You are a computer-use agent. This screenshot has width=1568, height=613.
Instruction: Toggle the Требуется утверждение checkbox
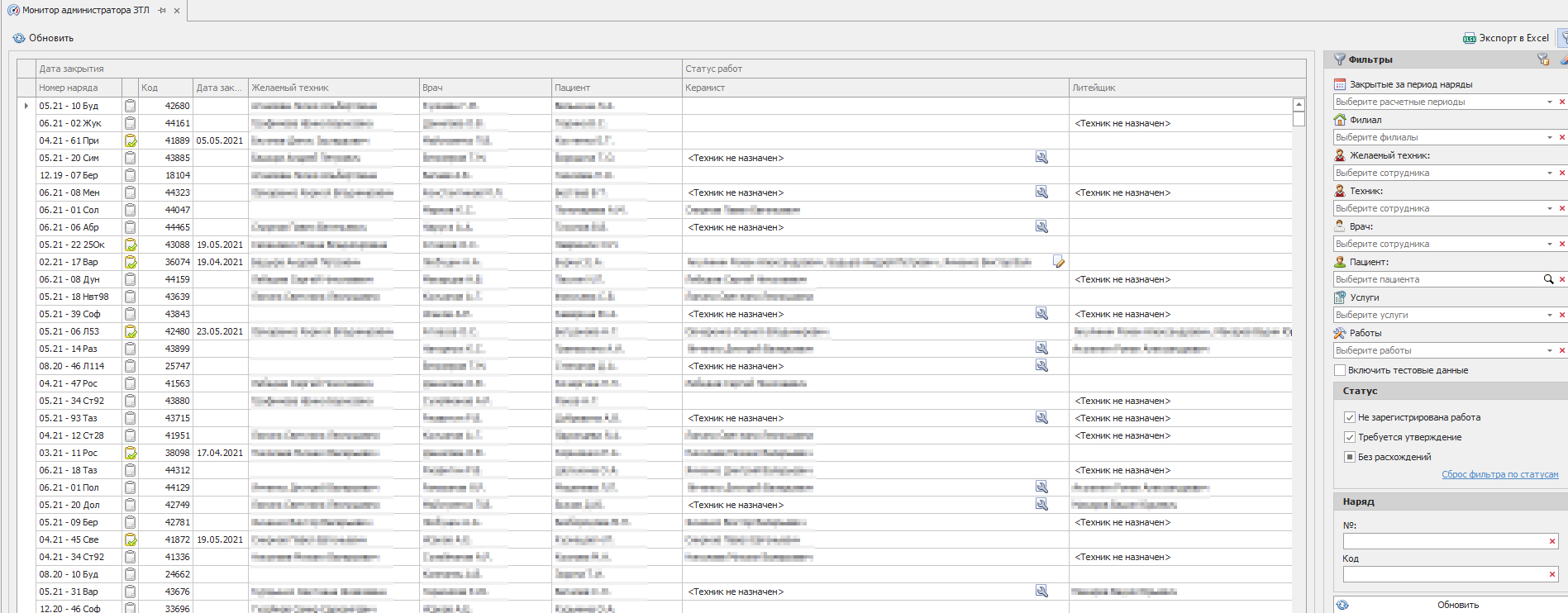[x=1350, y=437]
